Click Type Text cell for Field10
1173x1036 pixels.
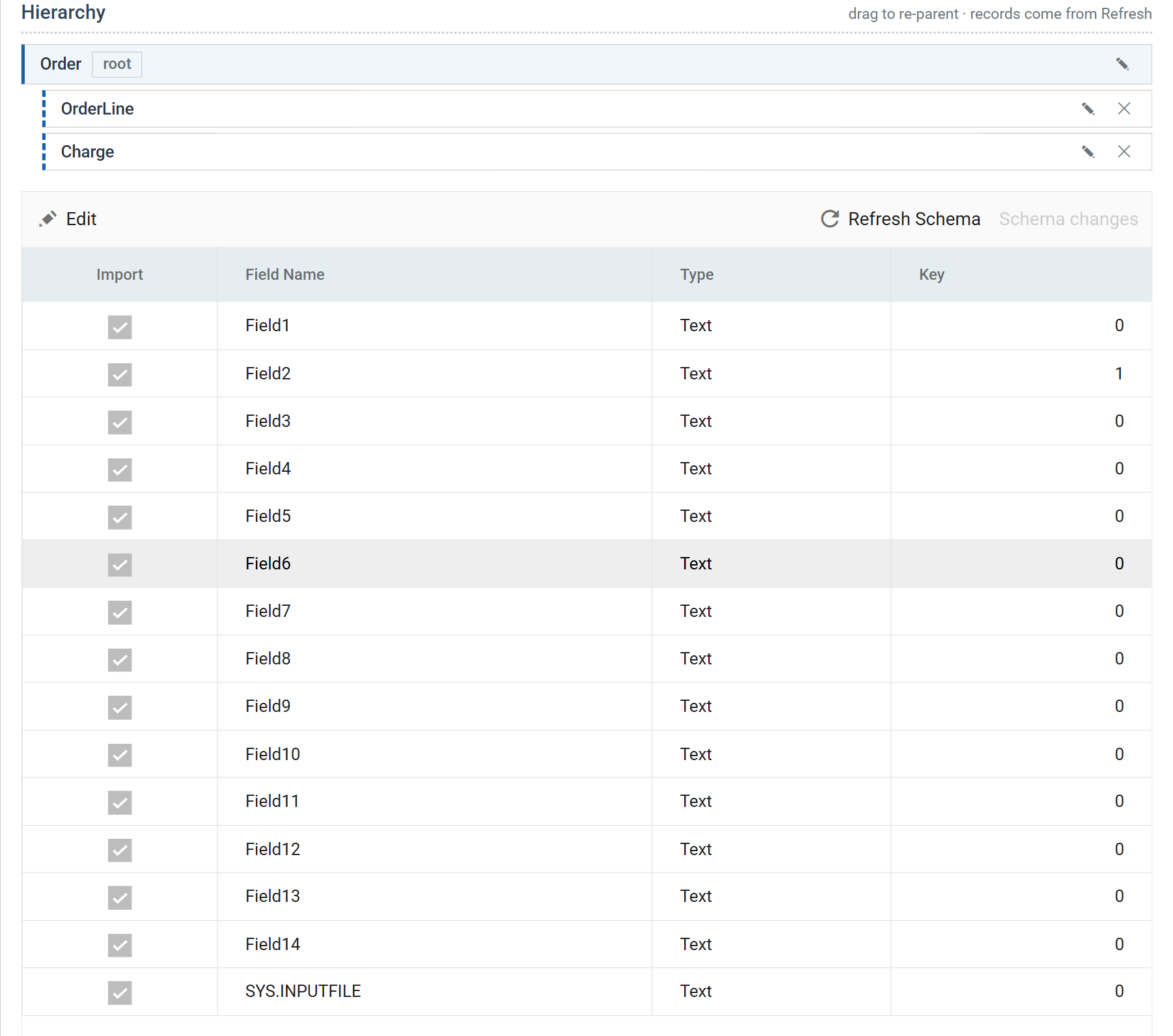(771, 754)
